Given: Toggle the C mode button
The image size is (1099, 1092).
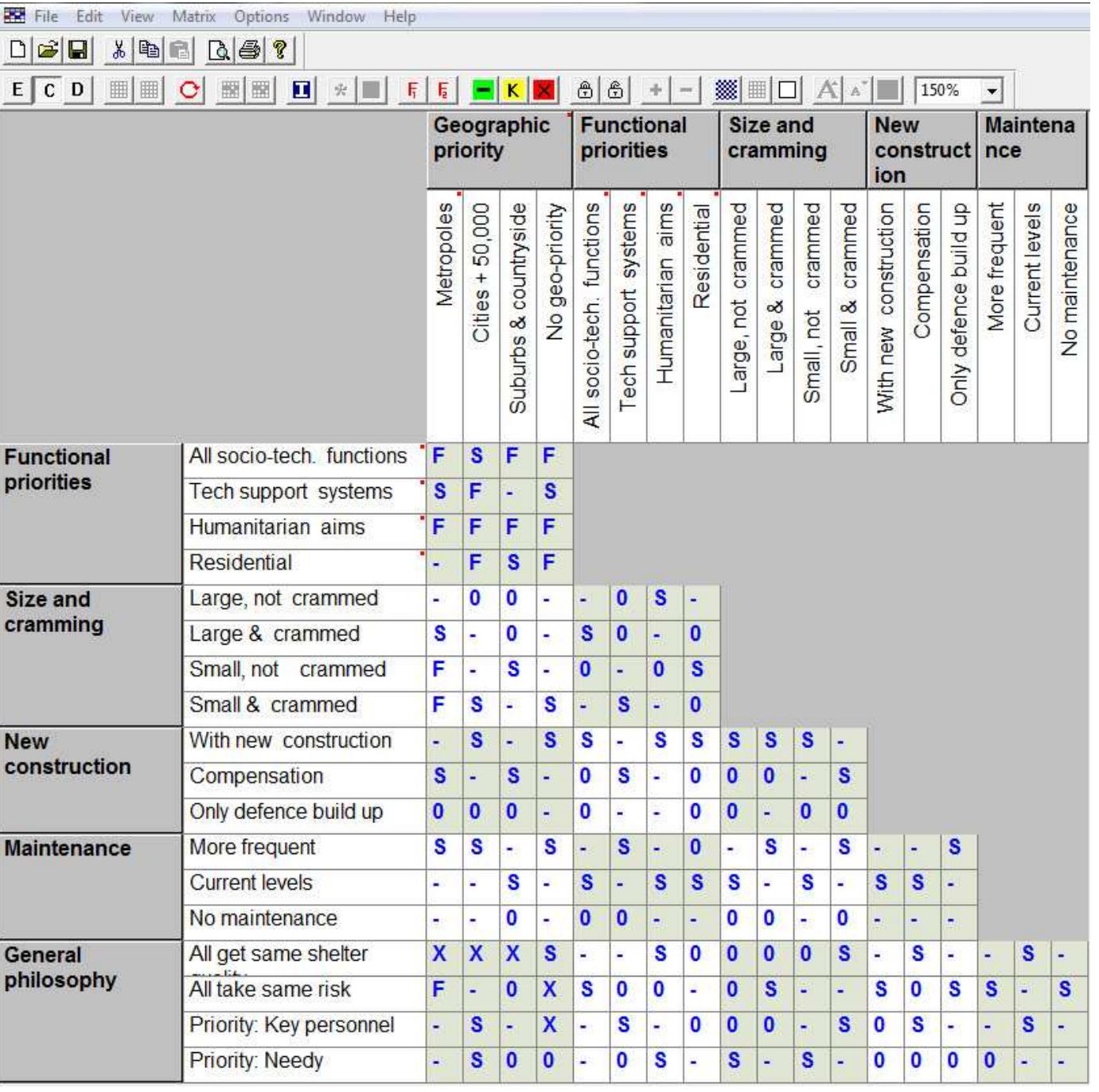Looking at the screenshot, I should pos(49,90).
